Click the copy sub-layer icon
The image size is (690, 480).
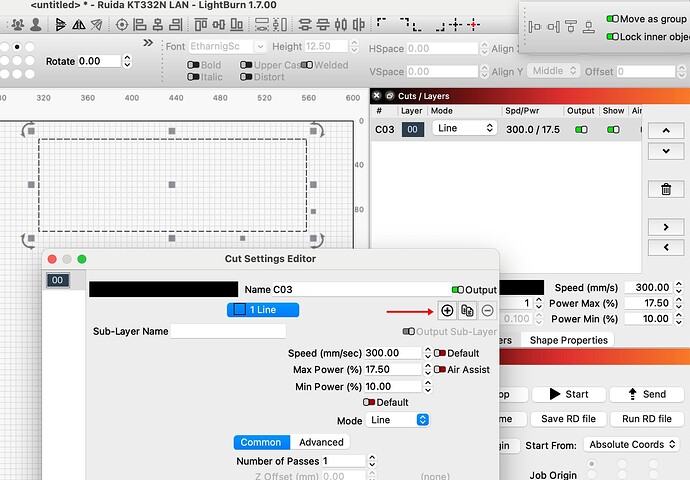(x=467, y=311)
